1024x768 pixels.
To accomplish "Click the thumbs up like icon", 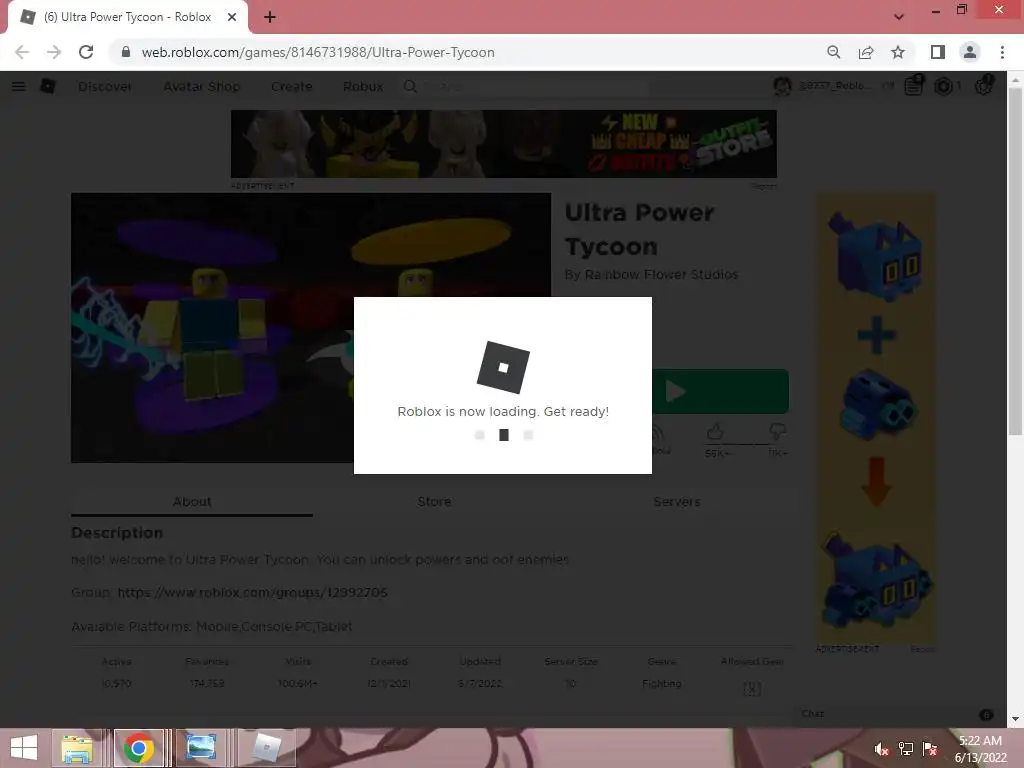I will [715, 431].
